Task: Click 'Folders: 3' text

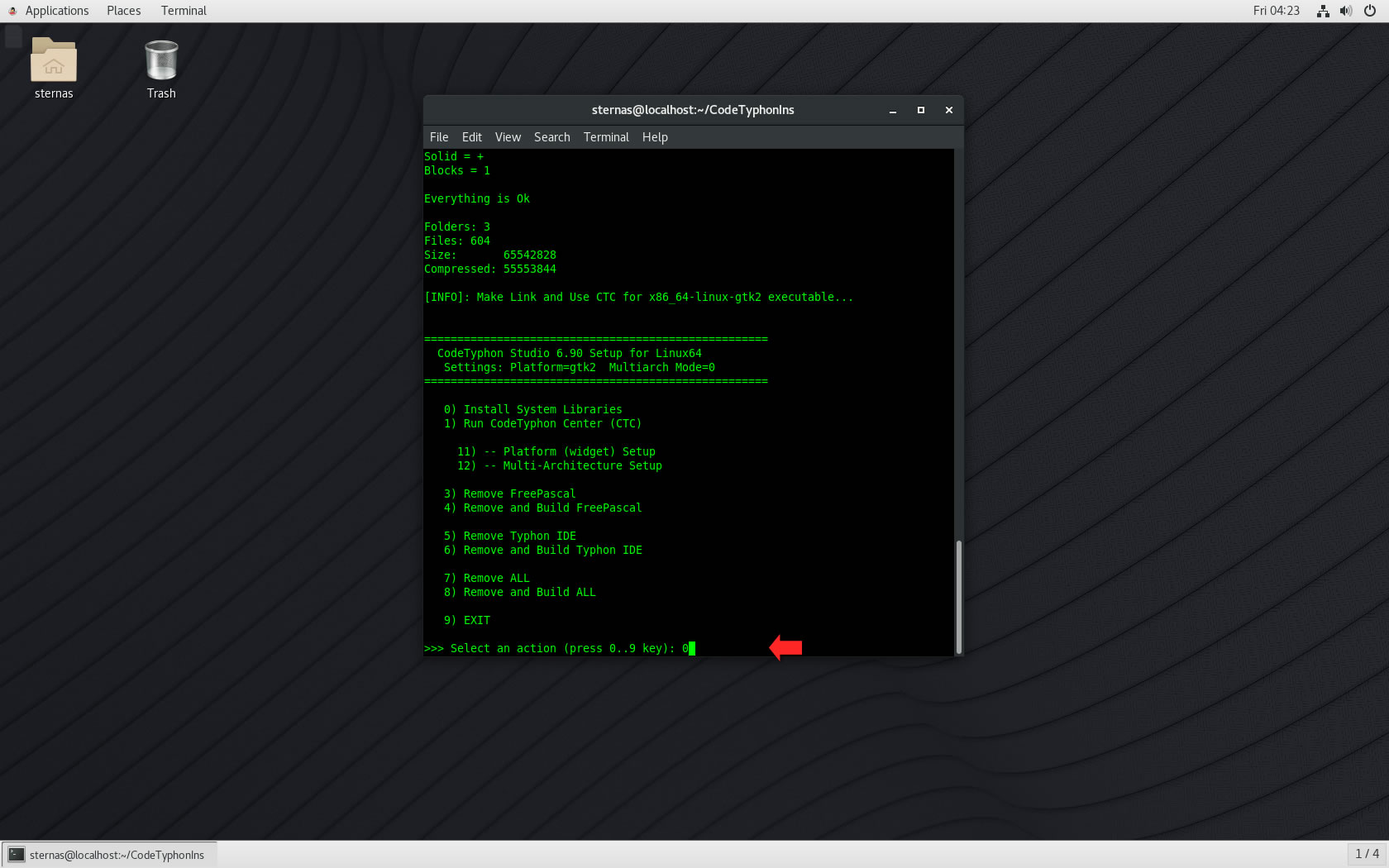Action: coord(457,227)
